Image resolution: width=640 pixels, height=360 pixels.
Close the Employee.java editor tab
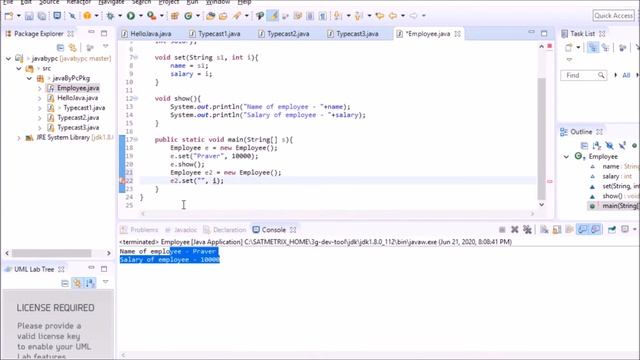coord(458,34)
